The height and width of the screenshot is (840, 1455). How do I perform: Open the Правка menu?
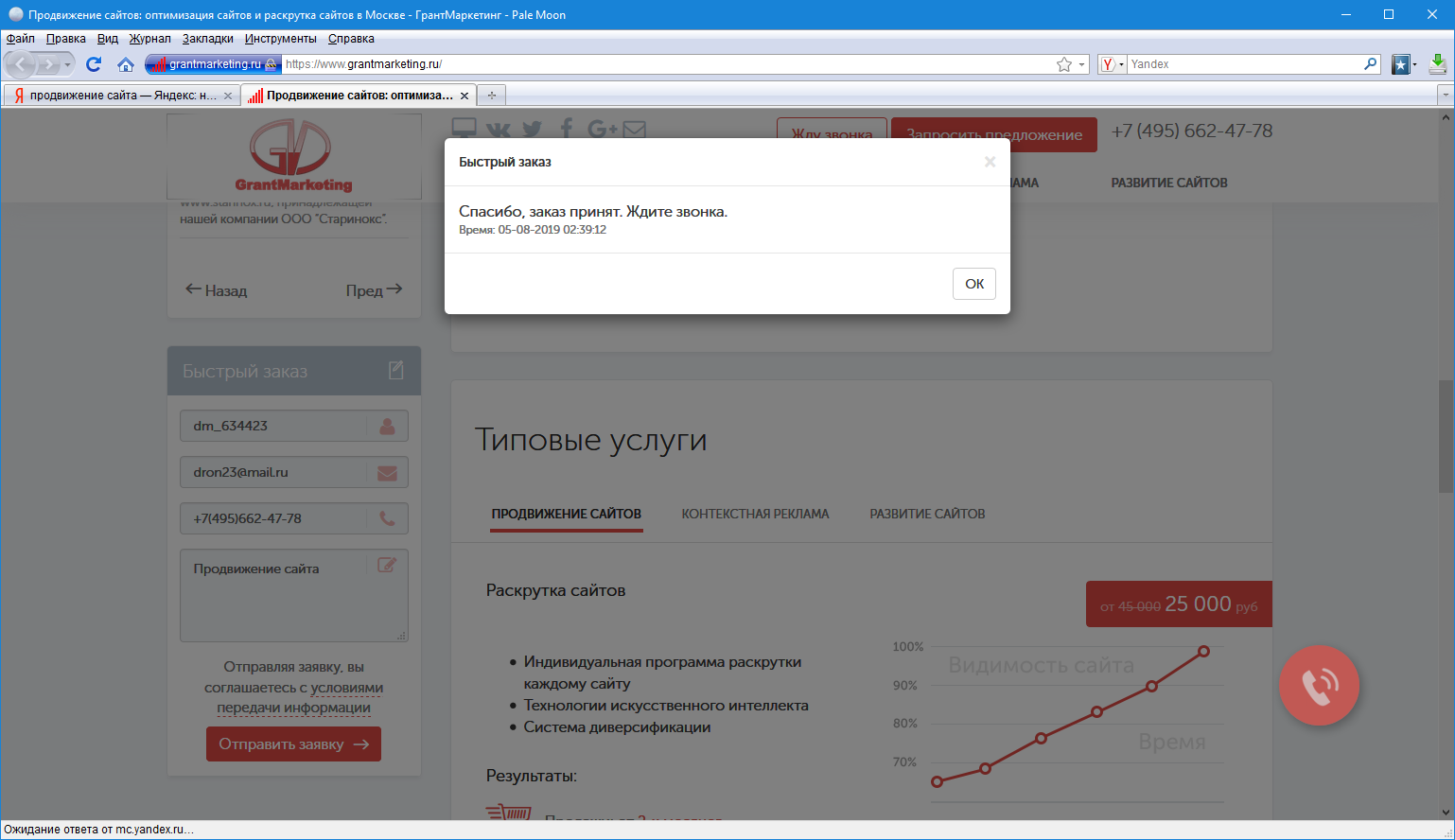(66, 39)
